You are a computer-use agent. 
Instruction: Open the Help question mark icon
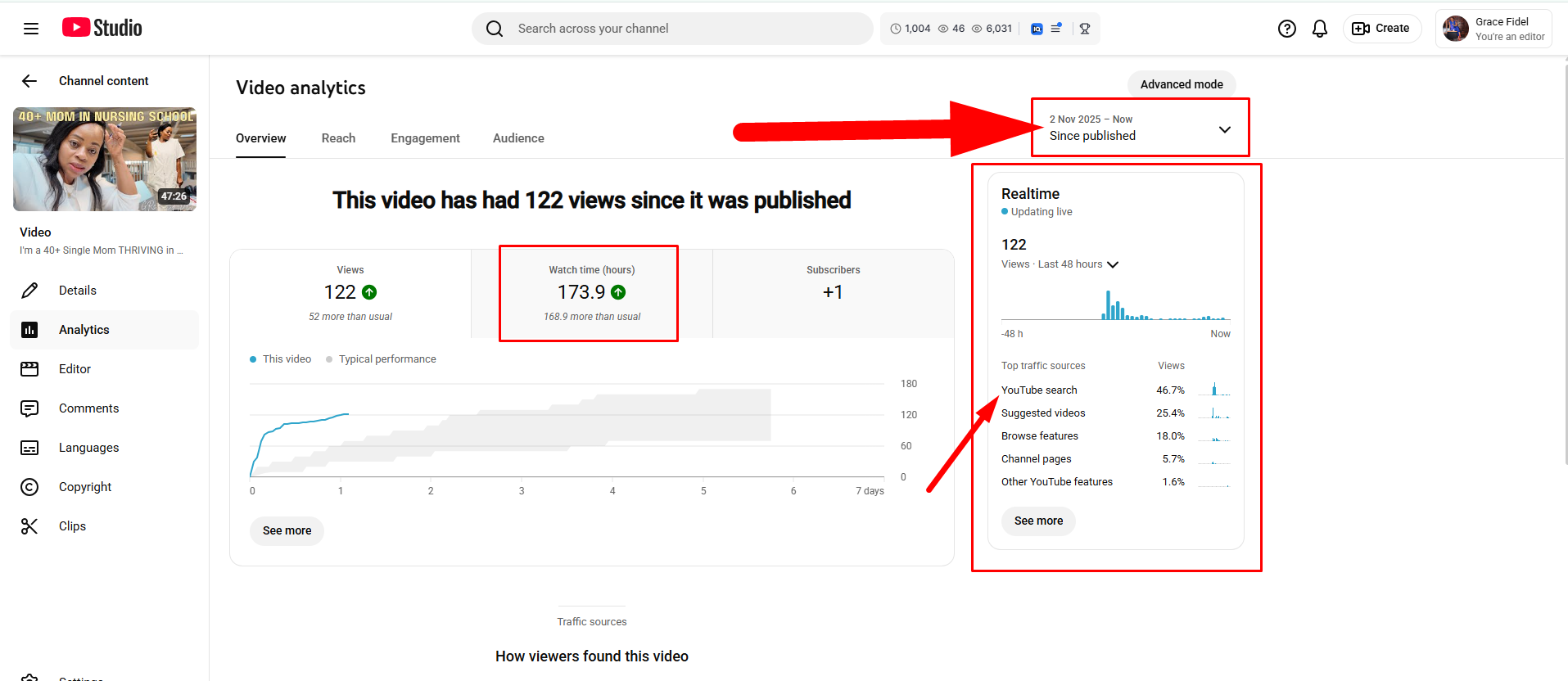click(1286, 29)
